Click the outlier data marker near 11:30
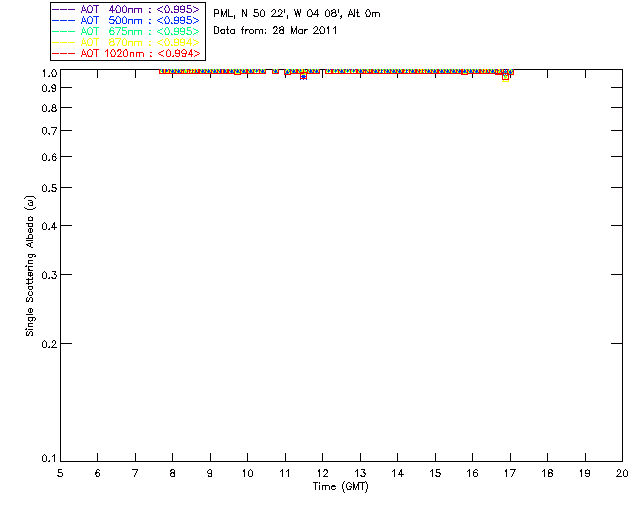Screen dimensions: 640x512 pos(303,76)
